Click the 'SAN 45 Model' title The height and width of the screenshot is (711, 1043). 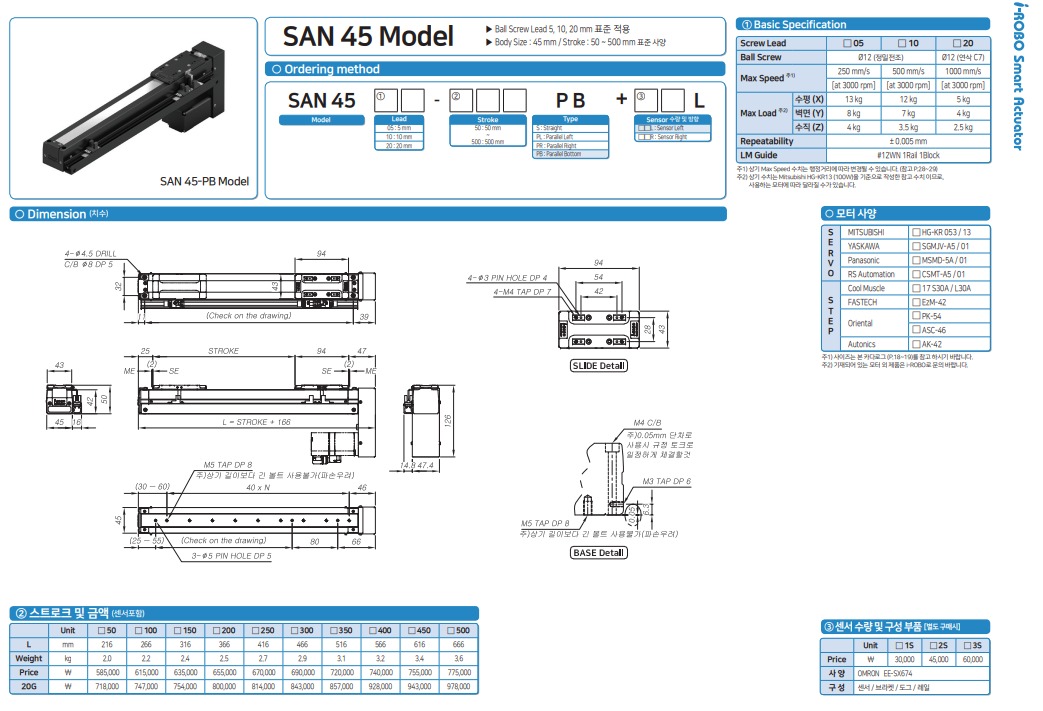368,36
